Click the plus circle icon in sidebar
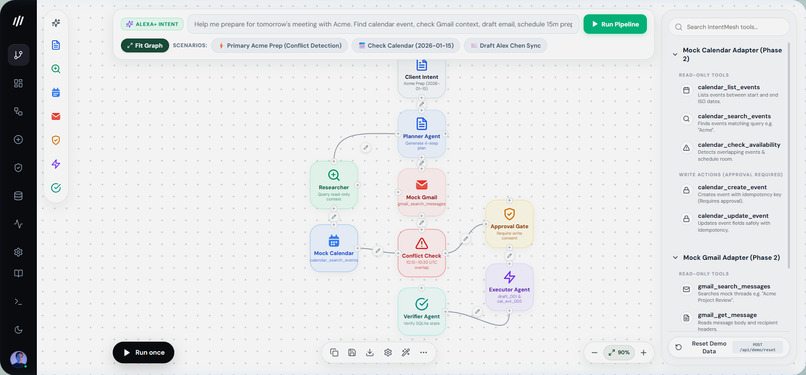Viewport: 806px width, 375px height. coord(19,140)
